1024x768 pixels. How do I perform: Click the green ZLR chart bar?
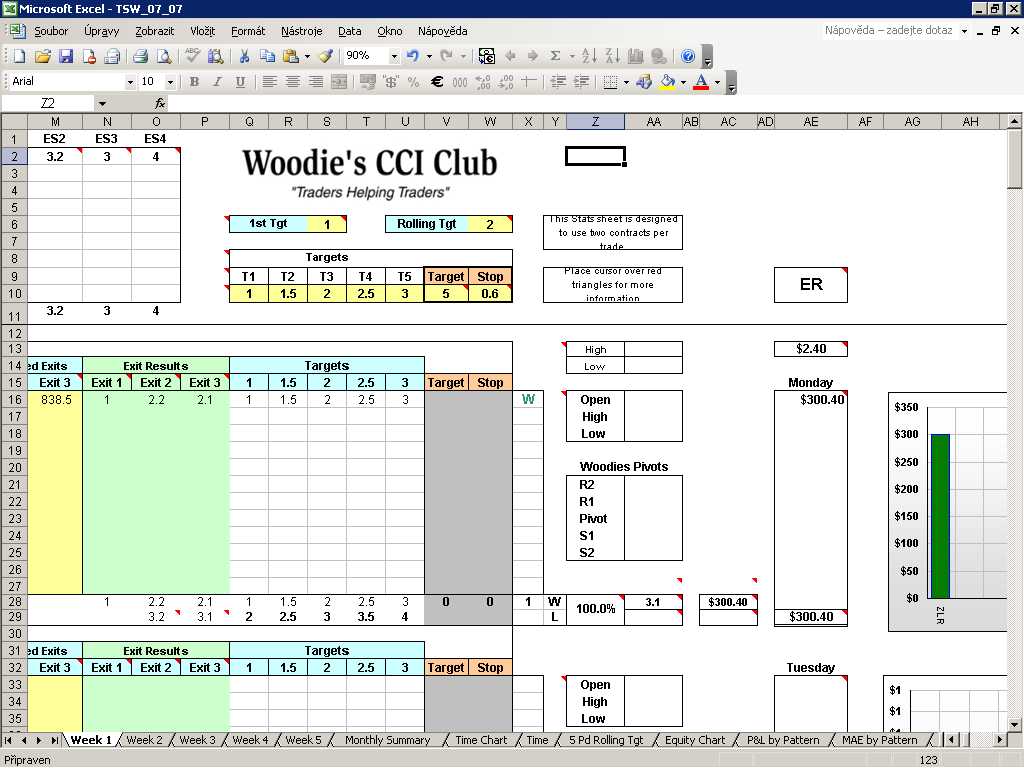pyautogui.click(x=940, y=516)
